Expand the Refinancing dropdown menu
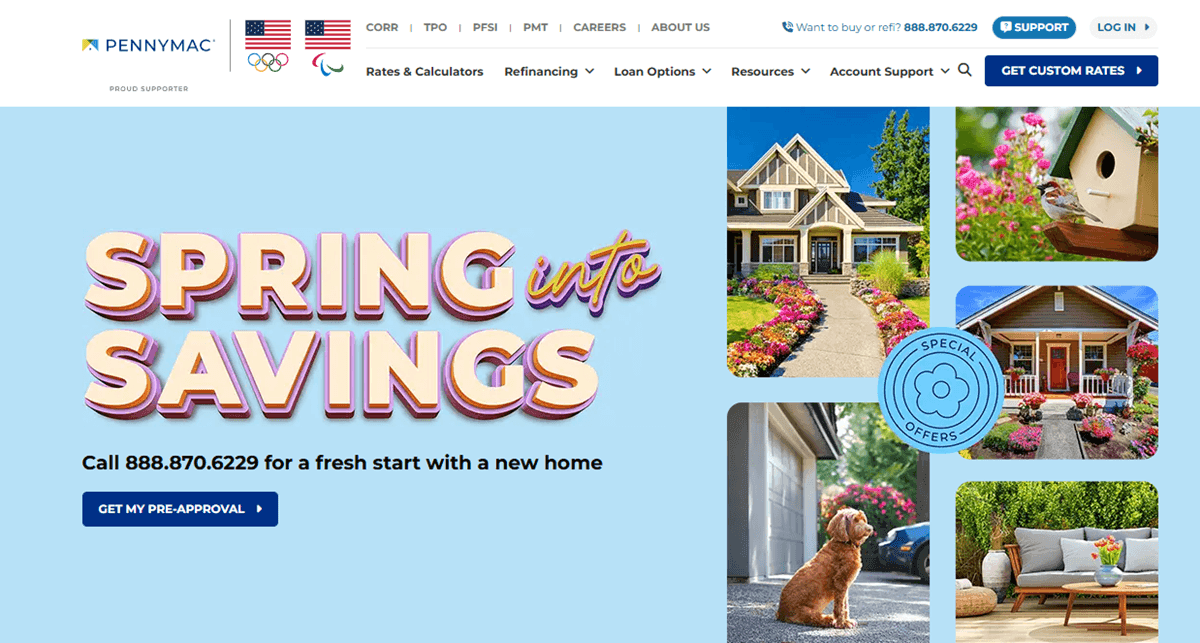This screenshot has height=643, width=1200. click(549, 72)
